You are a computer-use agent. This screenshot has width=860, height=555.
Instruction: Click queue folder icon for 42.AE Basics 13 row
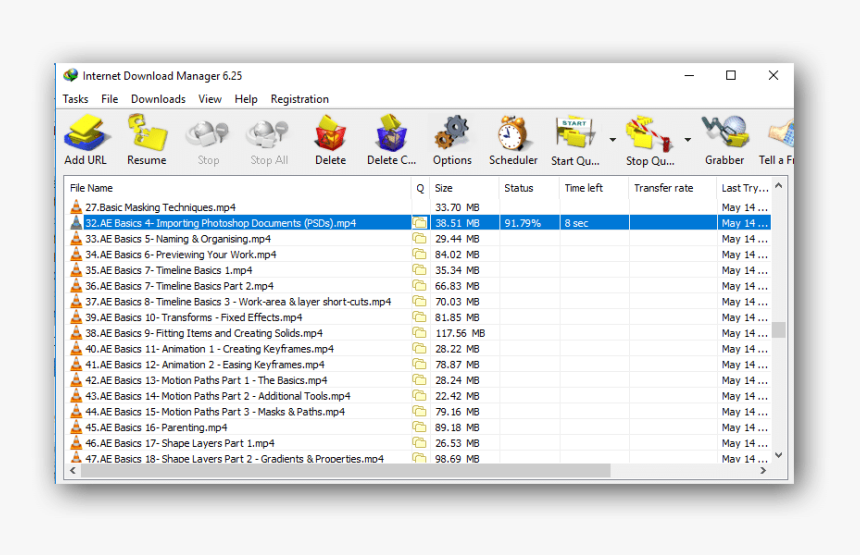[x=420, y=380]
